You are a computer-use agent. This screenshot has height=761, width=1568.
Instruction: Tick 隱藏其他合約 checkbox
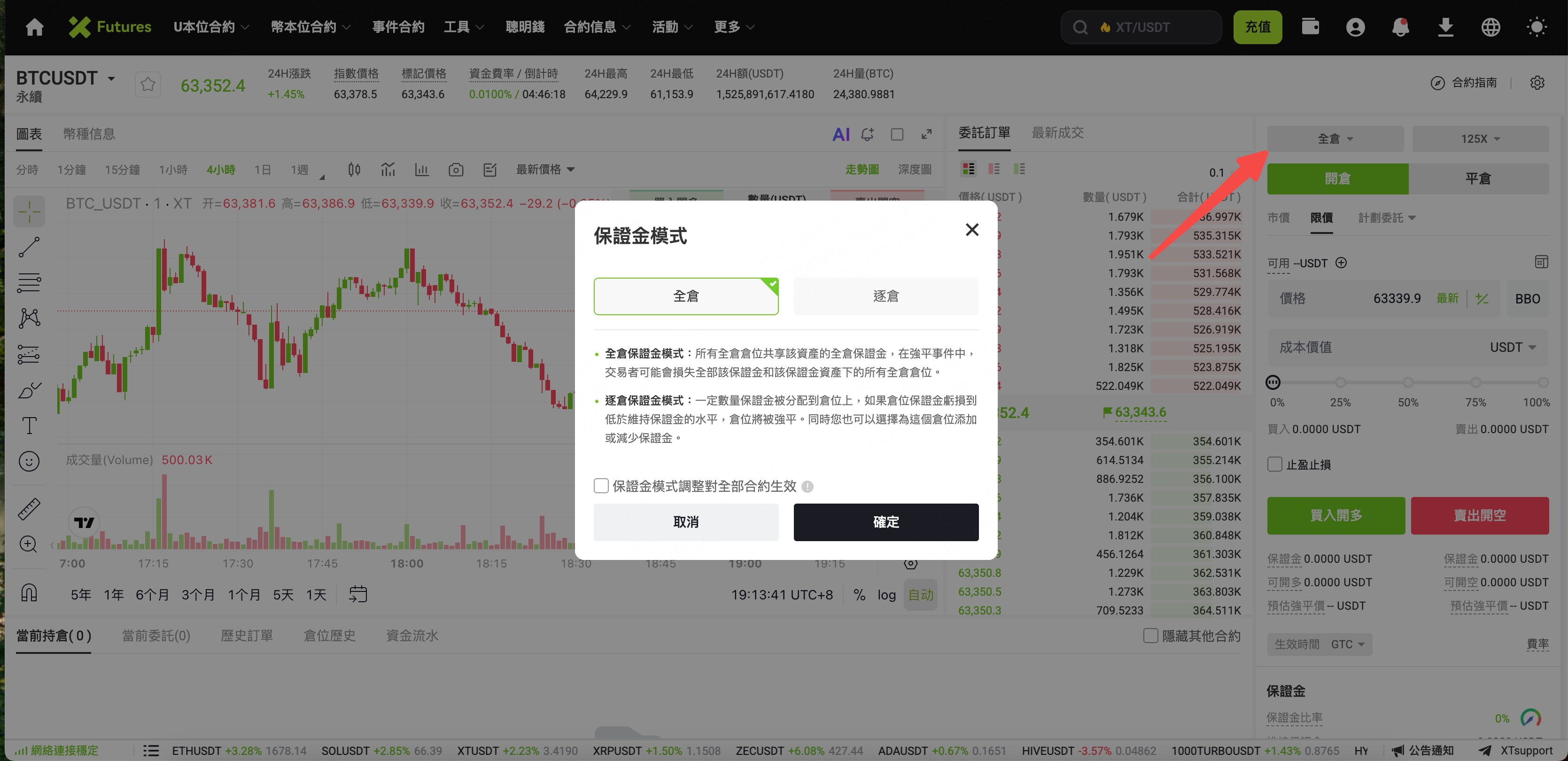tap(1150, 636)
